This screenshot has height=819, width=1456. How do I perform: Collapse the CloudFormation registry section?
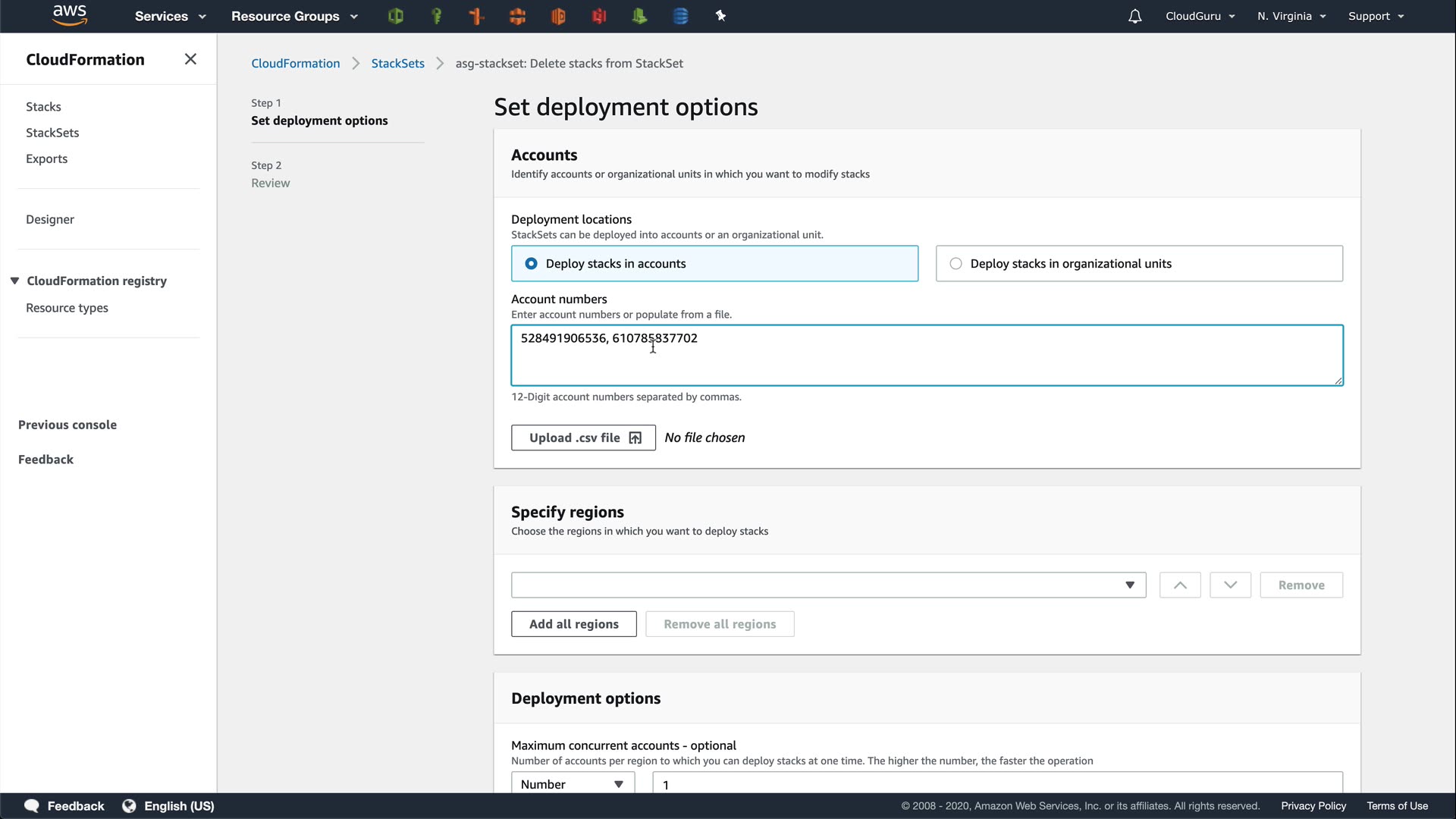[x=14, y=281]
